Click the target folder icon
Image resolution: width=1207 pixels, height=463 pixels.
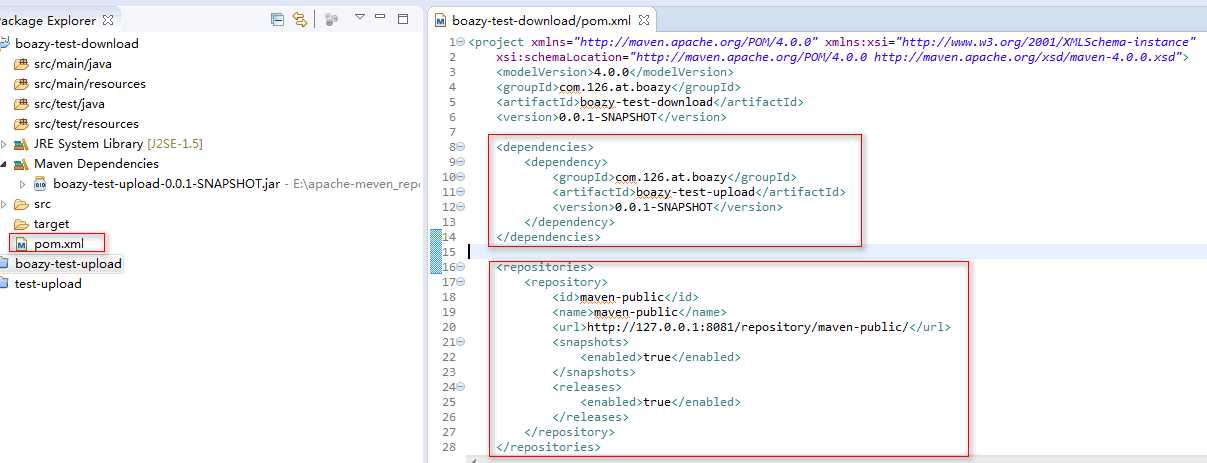tap(21, 223)
